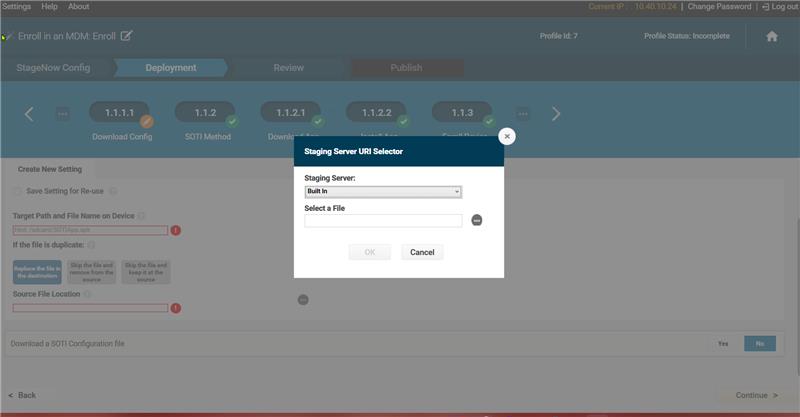Edit the profile name with the pencil icon

point(126,36)
